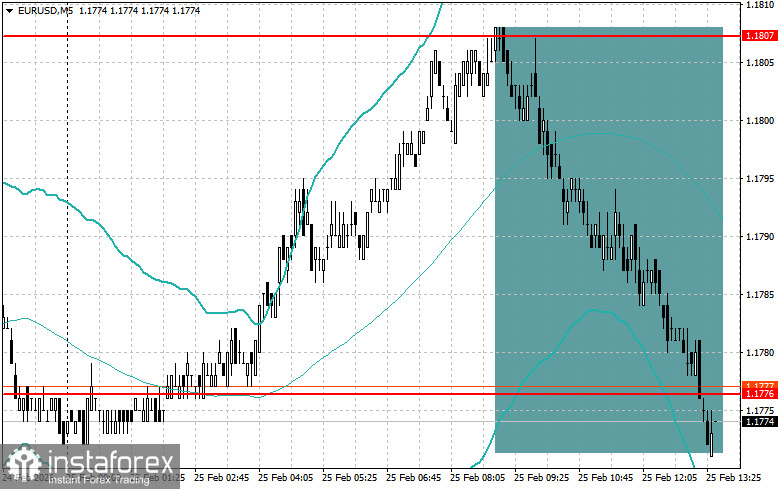Open the chart menu triangle beside EURUSD,M5
Viewport: 781px width, 489px height.
pyautogui.click(x=9, y=10)
